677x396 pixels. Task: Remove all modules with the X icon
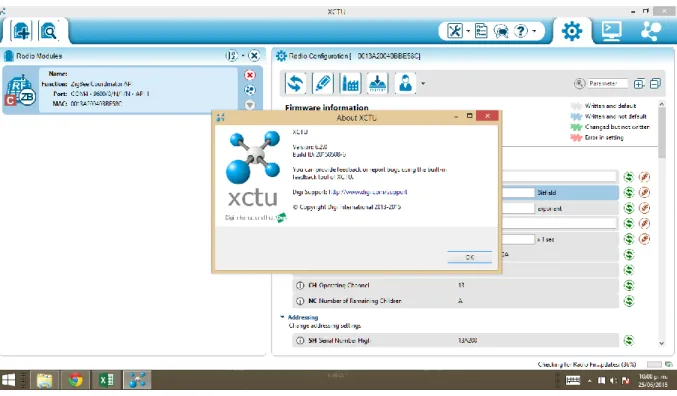click(x=254, y=56)
